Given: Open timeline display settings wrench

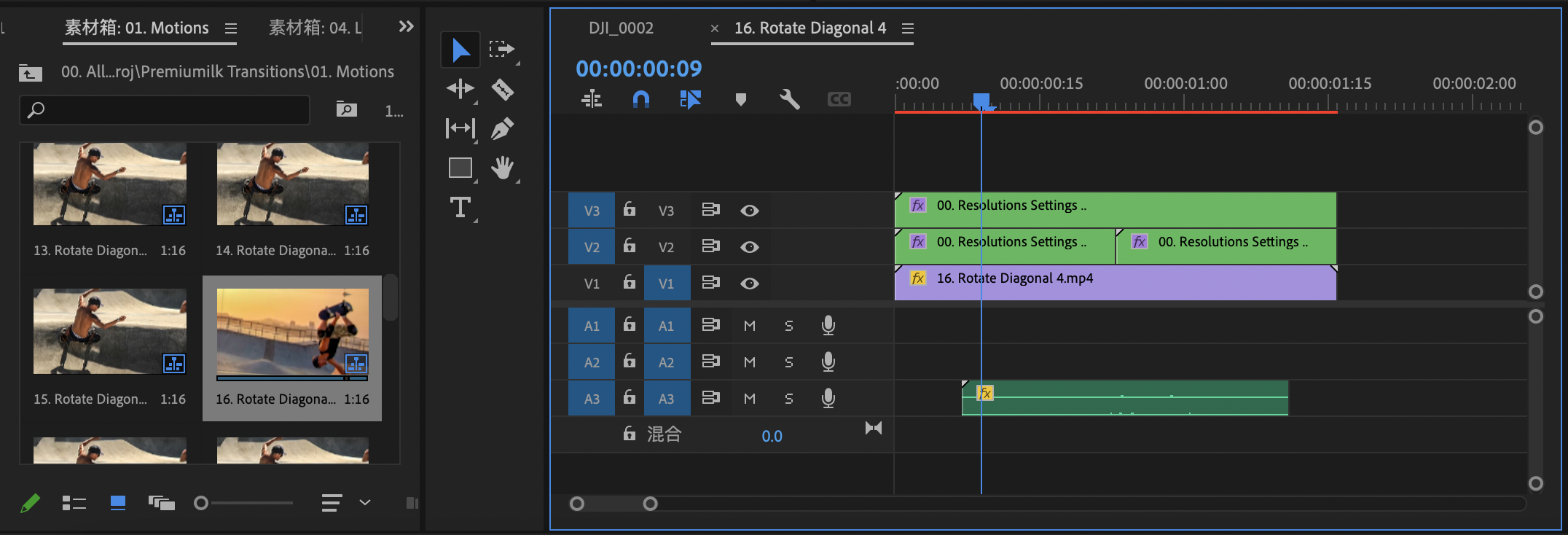Looking at the screenshot, I should [789, 99].
